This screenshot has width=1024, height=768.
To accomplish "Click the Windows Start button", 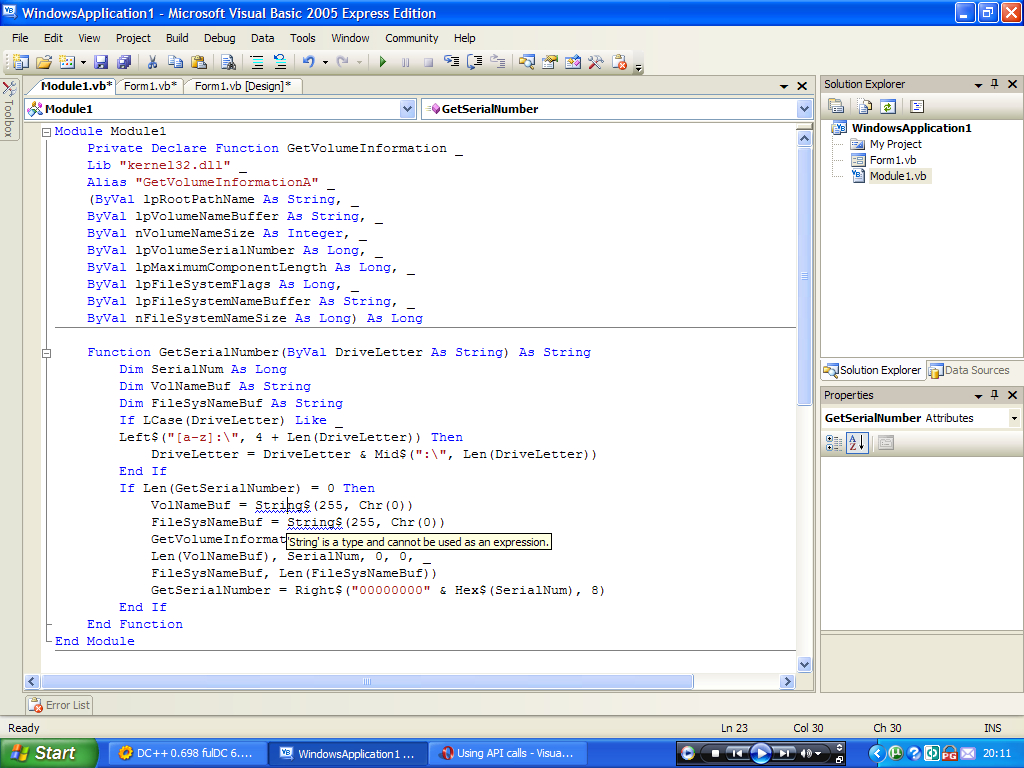I will point(48,753).
